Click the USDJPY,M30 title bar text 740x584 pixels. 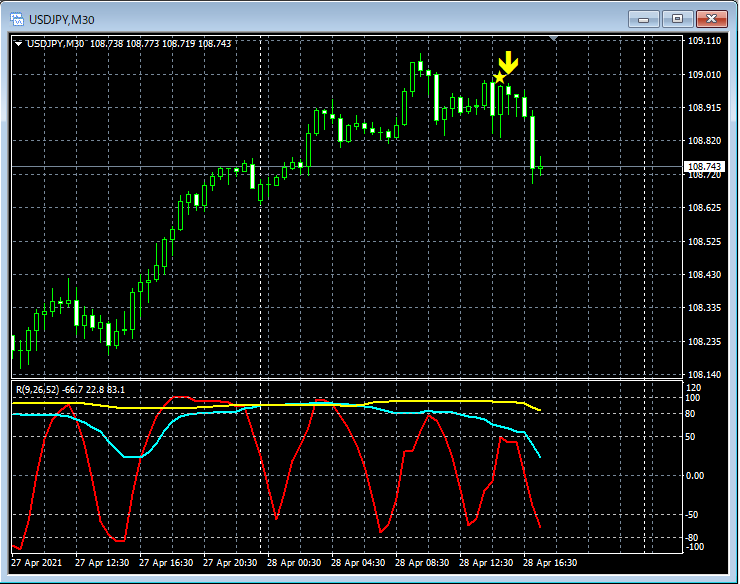[x=61, y=18]
